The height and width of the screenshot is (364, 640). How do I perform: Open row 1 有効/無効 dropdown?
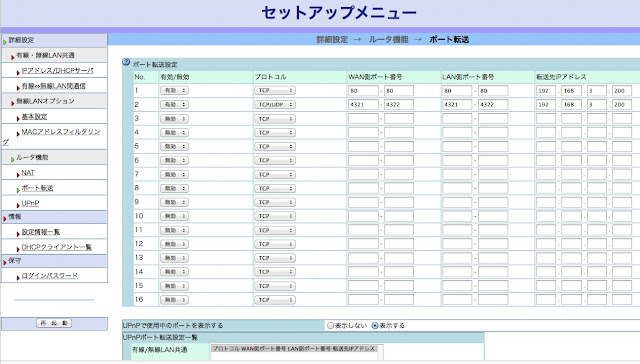[x=174, y=91]
